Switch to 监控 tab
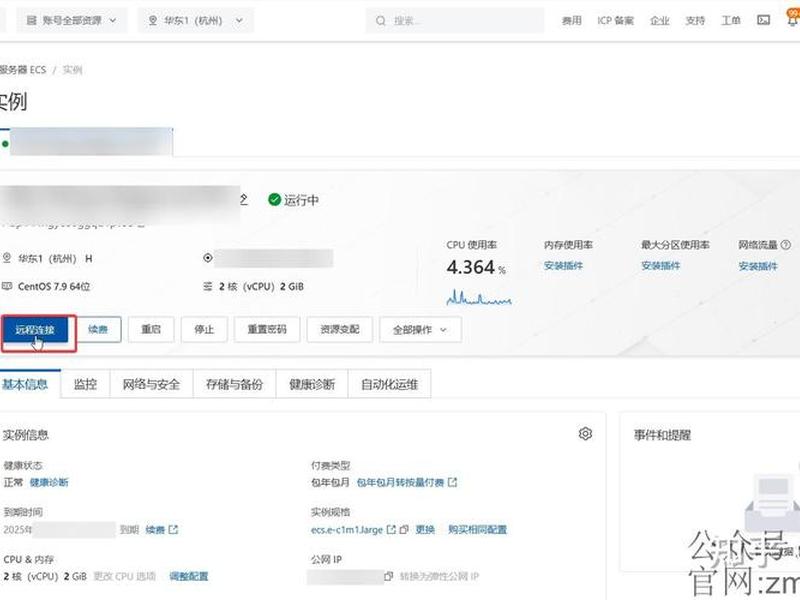Screen dimensions: 800x600 [x=85, y=384]
